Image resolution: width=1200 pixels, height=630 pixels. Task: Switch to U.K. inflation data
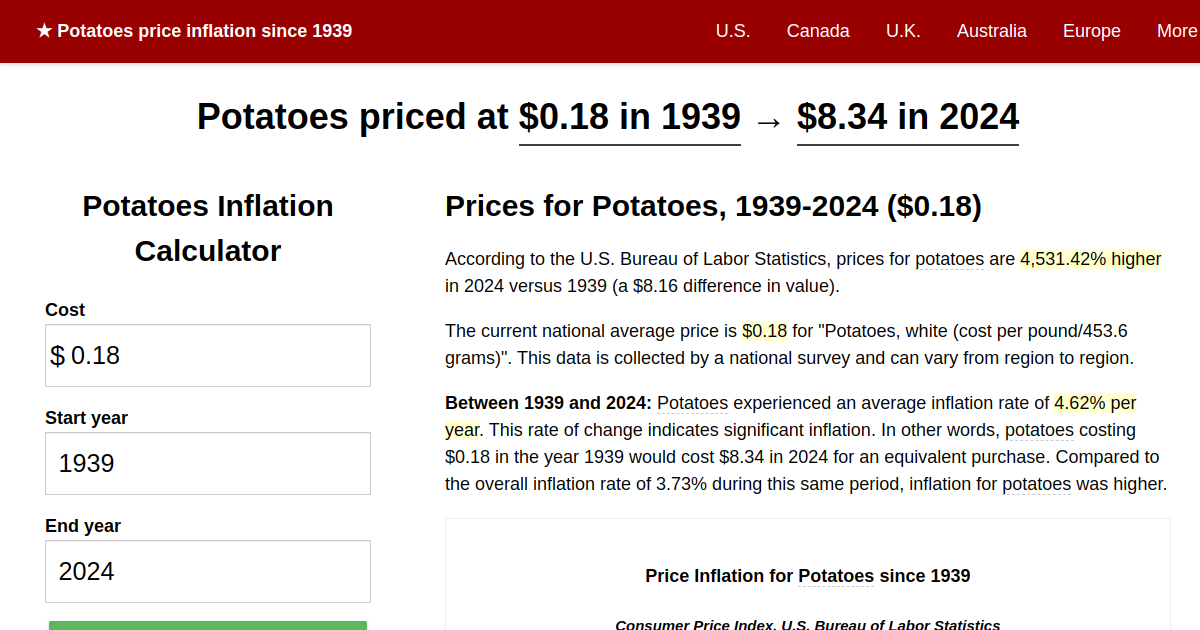point(903,31)
